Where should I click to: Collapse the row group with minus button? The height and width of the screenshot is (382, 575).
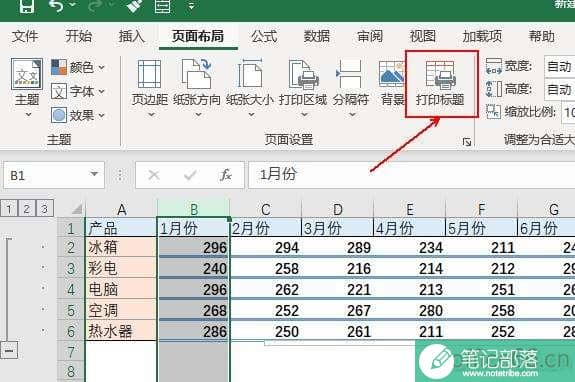coord(9,351)
